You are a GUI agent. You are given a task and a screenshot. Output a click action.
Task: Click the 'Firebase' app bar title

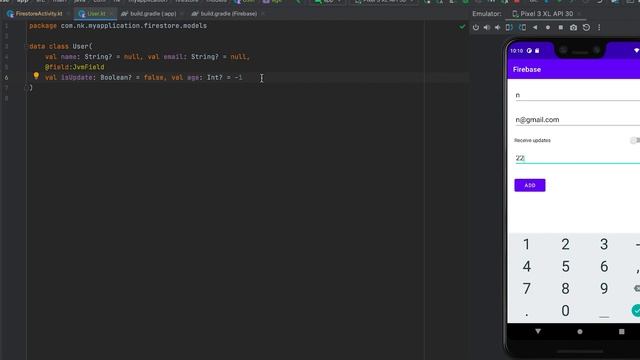[527, 69]
